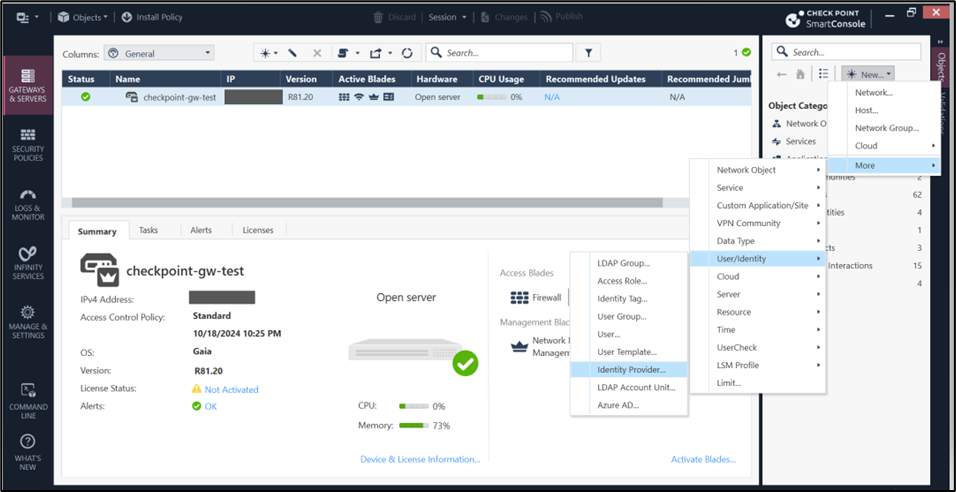Viewport: 956px width, 492px height.
Task: Open the Objects menu in top bar
Action: point(82,17)
